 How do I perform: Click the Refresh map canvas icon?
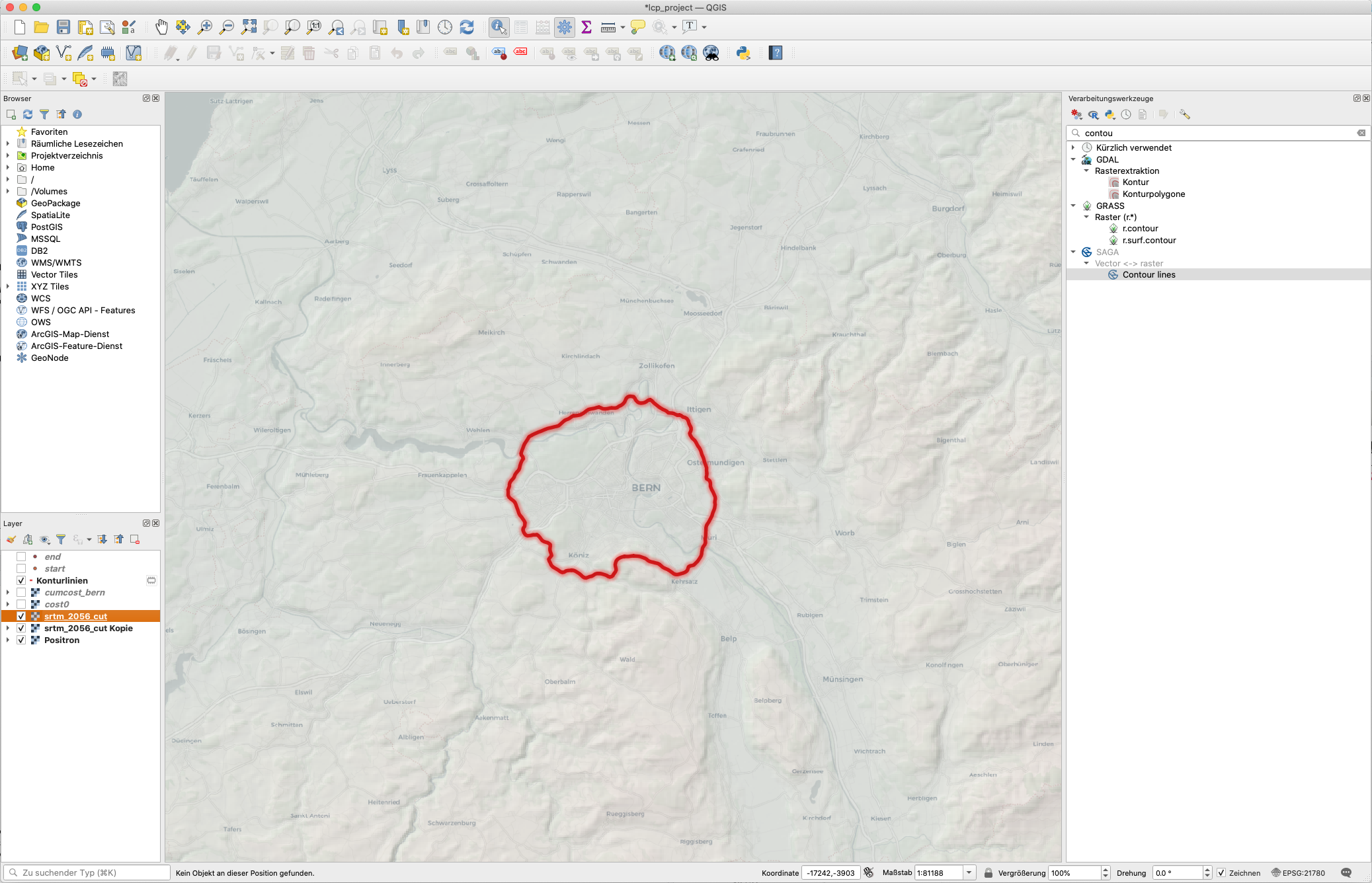pyautogui.click(x=467, y=27)
